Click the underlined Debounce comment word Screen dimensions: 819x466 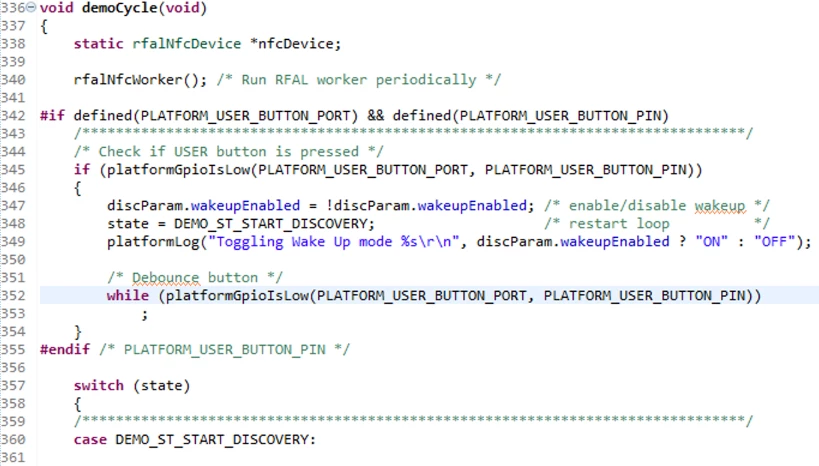coord(165,277)
